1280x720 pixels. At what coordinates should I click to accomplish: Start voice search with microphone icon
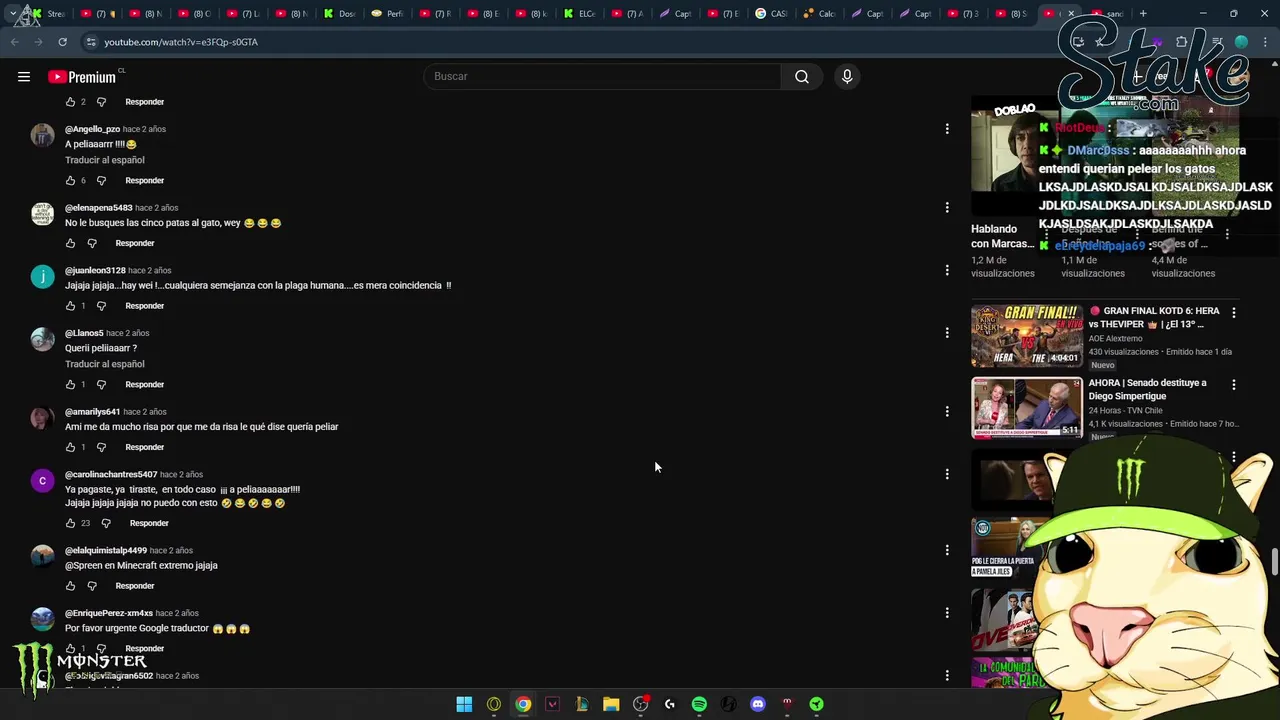coord(847,76)
